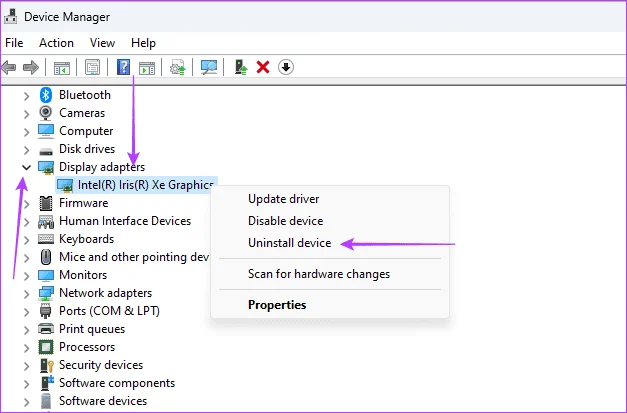The width and height of the screenshot is (627, 413).
Task: Click the Security devices key icon
Action: [46, 365]
